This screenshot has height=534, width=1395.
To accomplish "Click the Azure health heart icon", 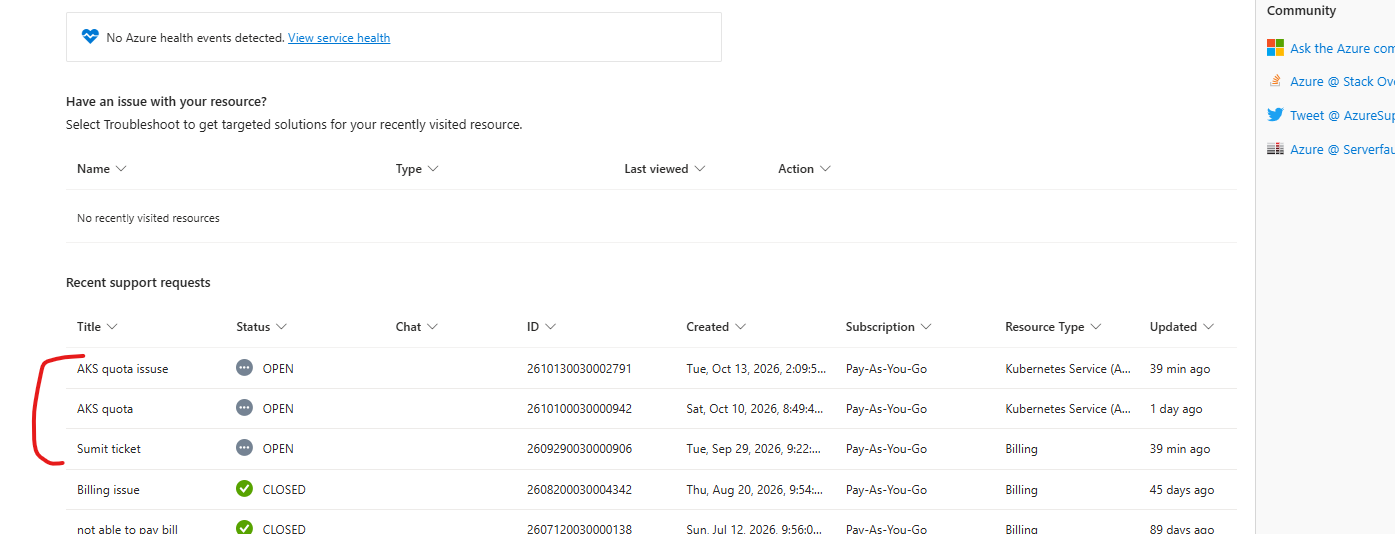I will coord(90,37).
